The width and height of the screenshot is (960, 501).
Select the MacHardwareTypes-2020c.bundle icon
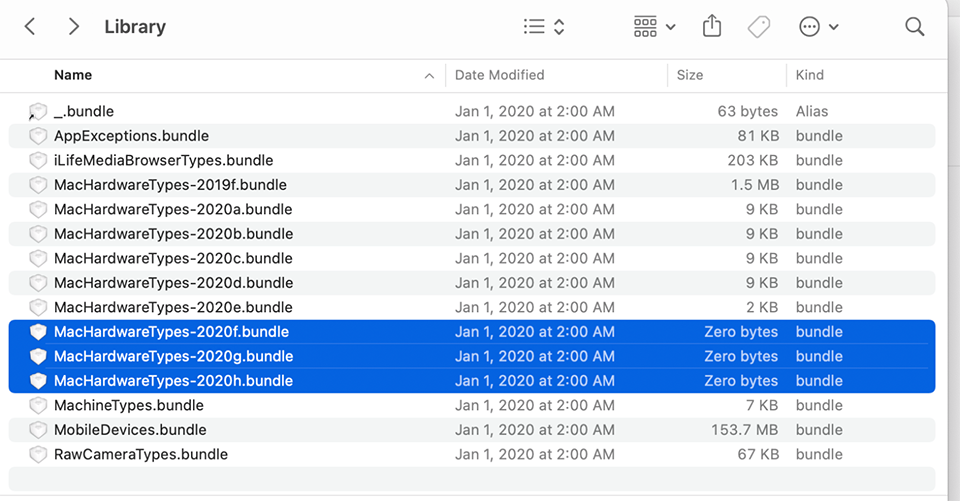(38, 258)
